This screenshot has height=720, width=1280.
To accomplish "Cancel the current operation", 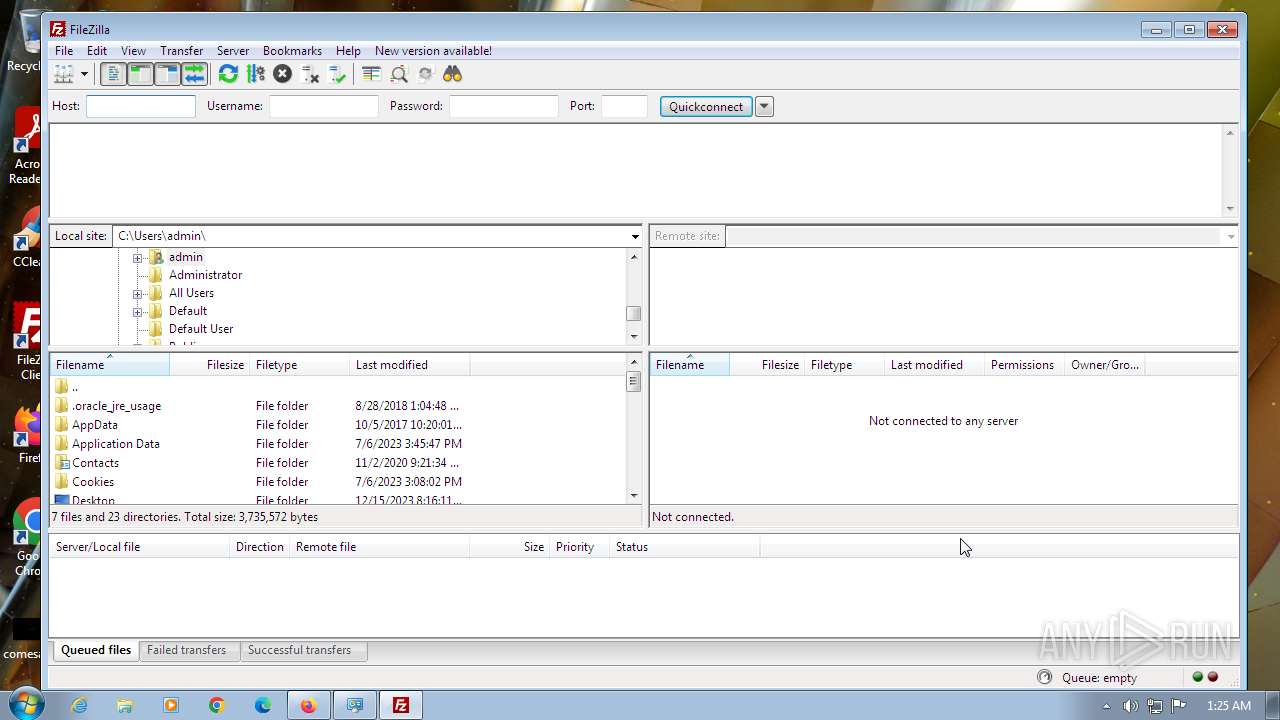I will pos(283,74).
